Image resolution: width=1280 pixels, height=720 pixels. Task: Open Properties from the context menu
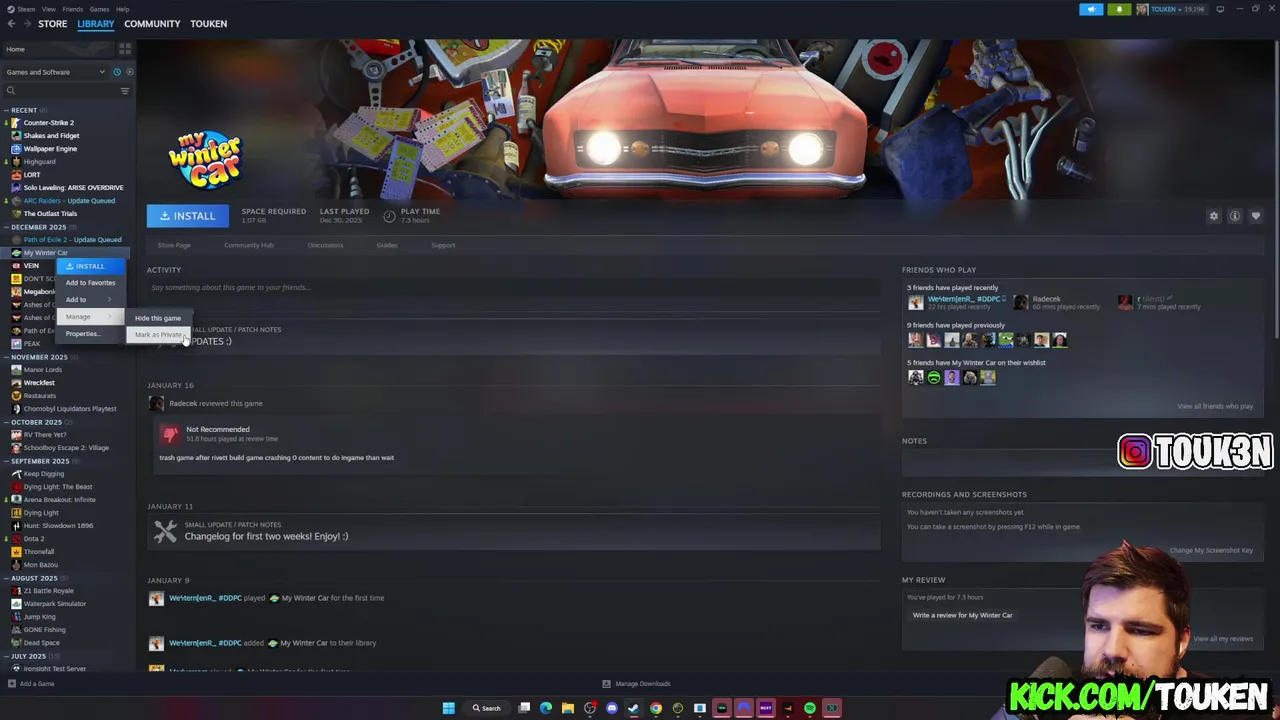click(x=90, y=334)
